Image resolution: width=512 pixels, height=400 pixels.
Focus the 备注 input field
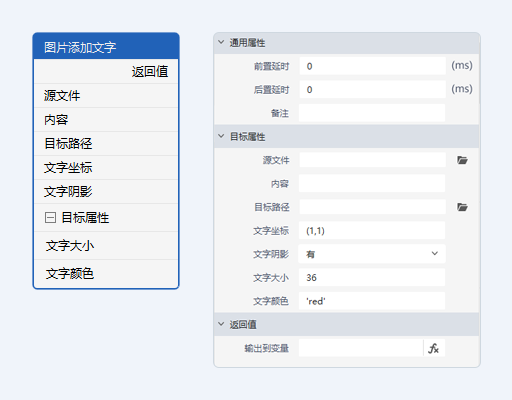coord(372,113)
